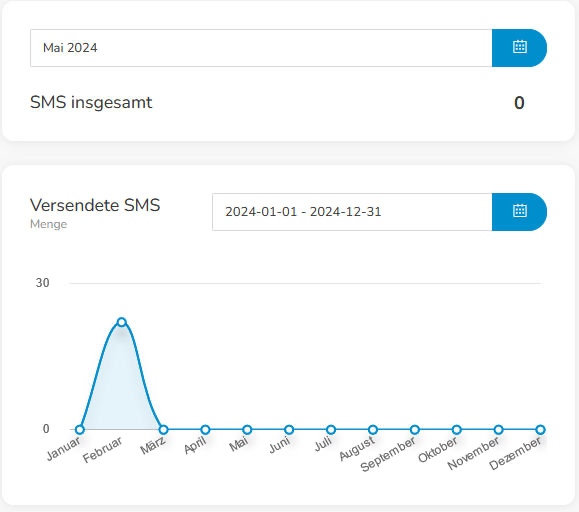Select the Oktober data point on chart
The height and width of the screenshot is (512, 579).
tap(457, 430)
